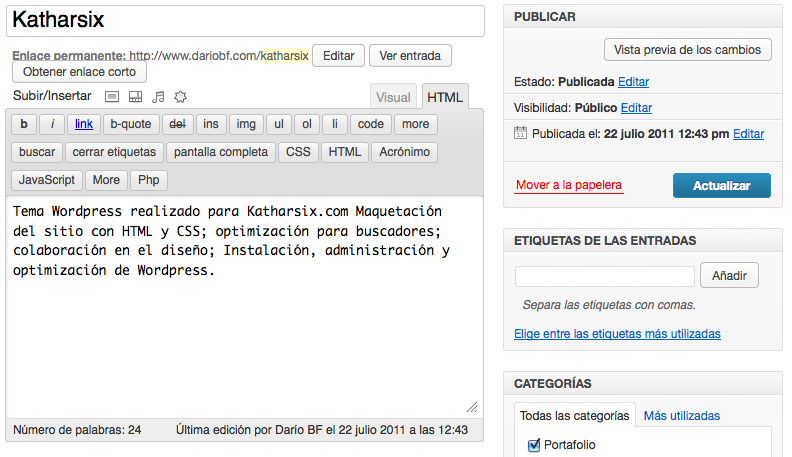Toggle the Portafolio category checkbox
Viewport: 792px width, 457px height.
pyautogui.click(x=533, y=444)
